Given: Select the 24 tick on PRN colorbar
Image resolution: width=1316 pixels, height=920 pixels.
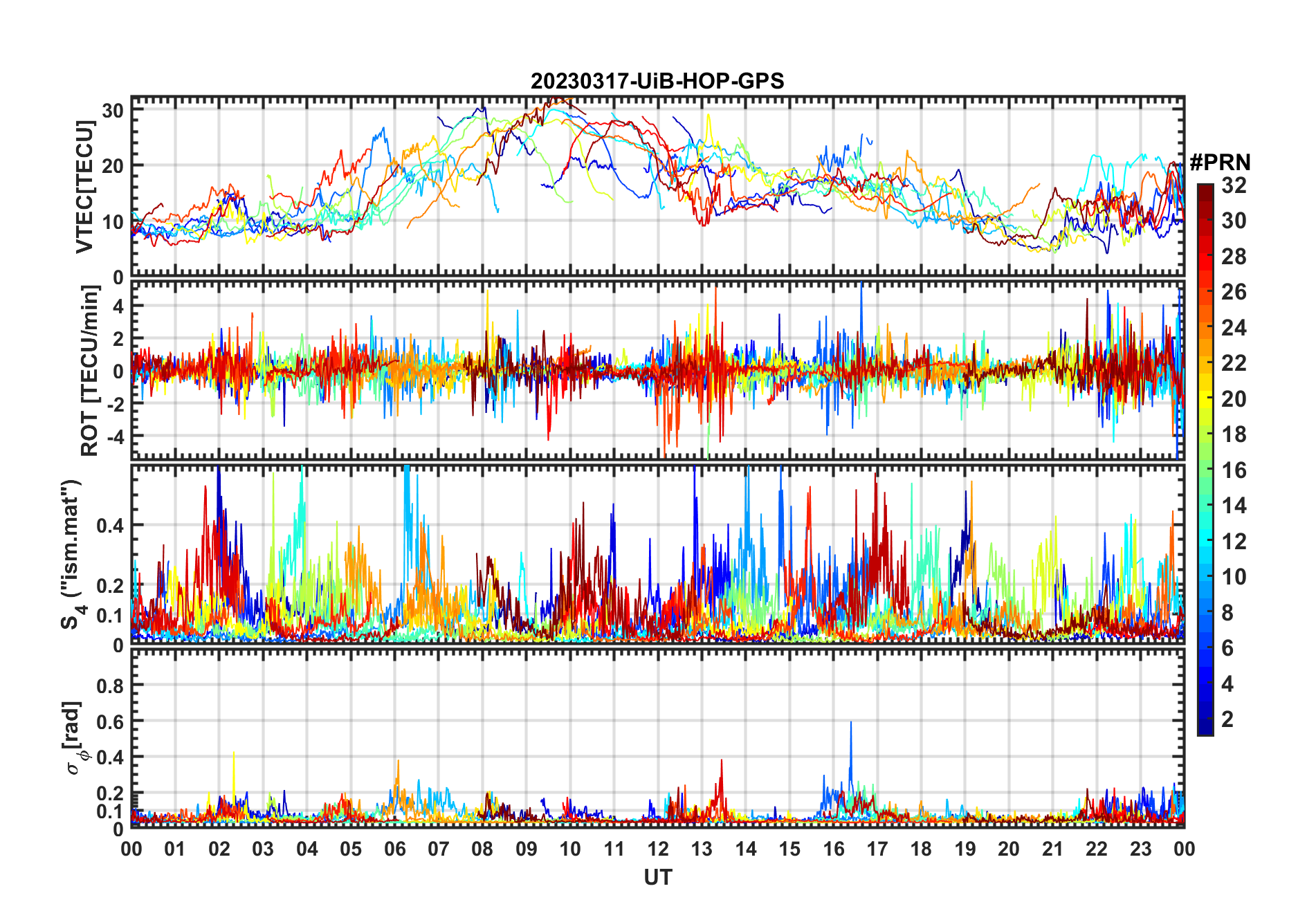Looking at the screenshot, I should [1234, 328].
